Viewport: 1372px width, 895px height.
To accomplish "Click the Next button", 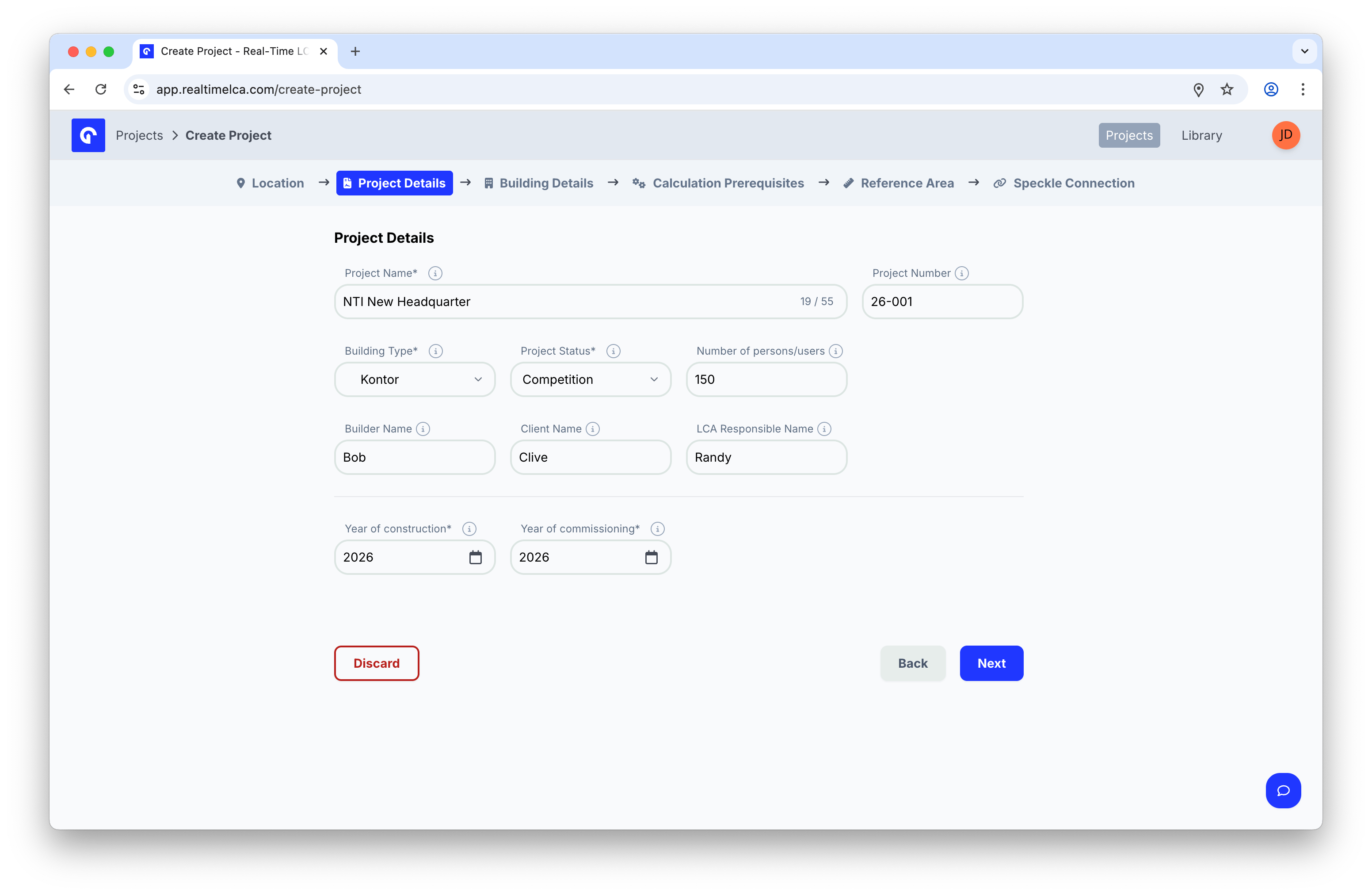I will point(991,664).
